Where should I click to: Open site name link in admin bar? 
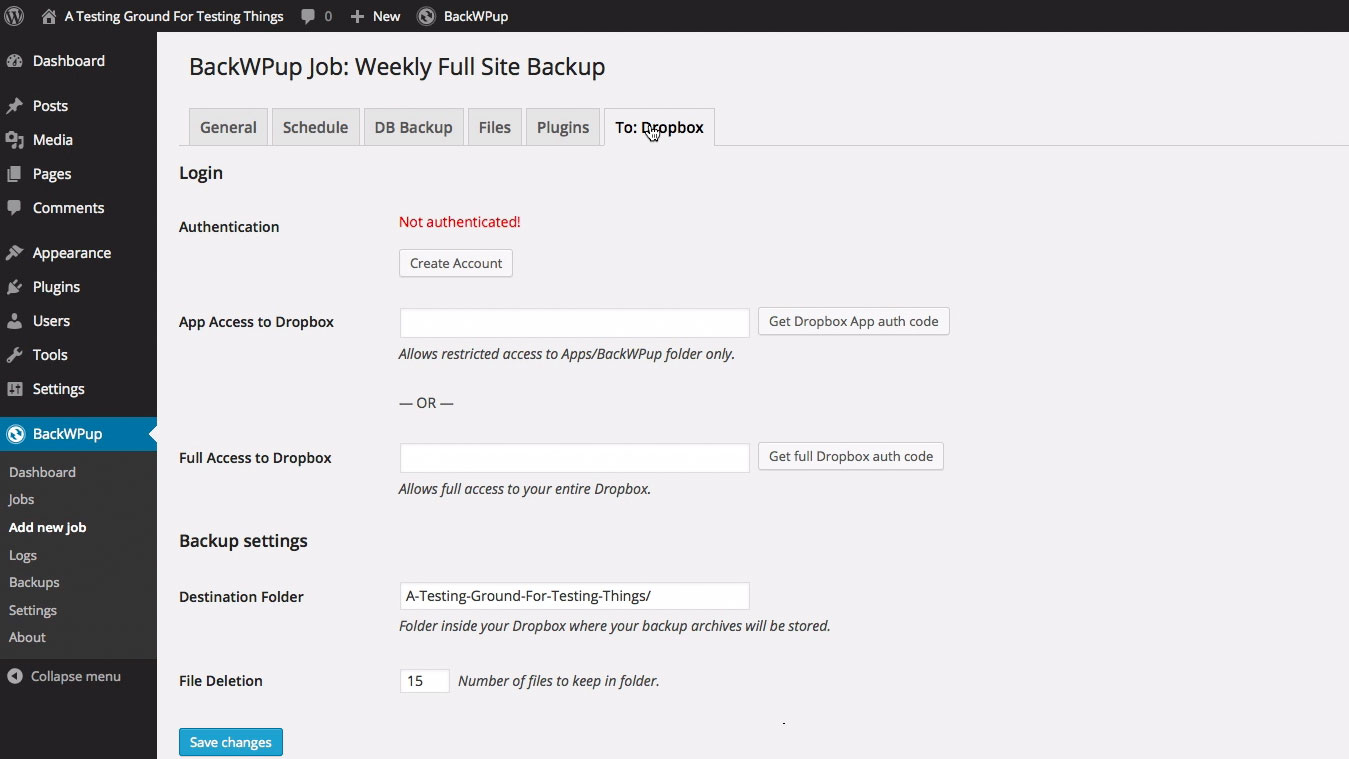(174, 16)
